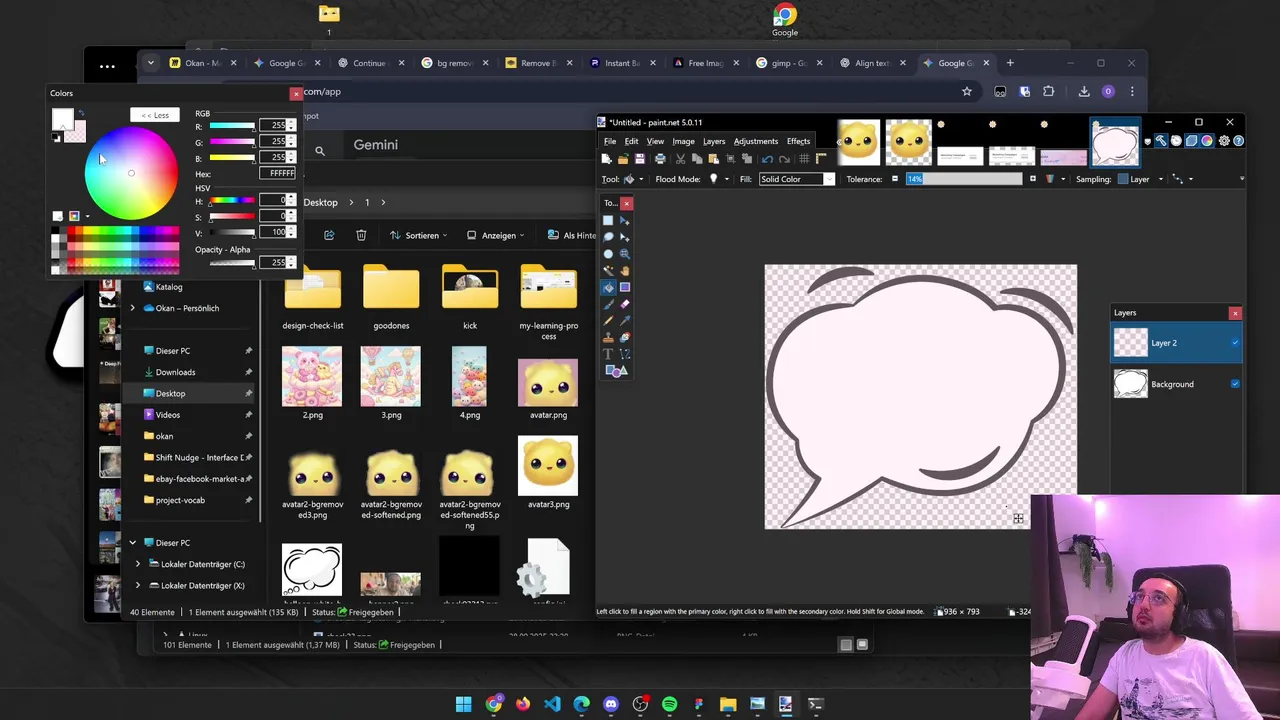This screenshot has width=1280, height=720.
Task: Select the Pan hand tool
Action: [x=625, y=270]
